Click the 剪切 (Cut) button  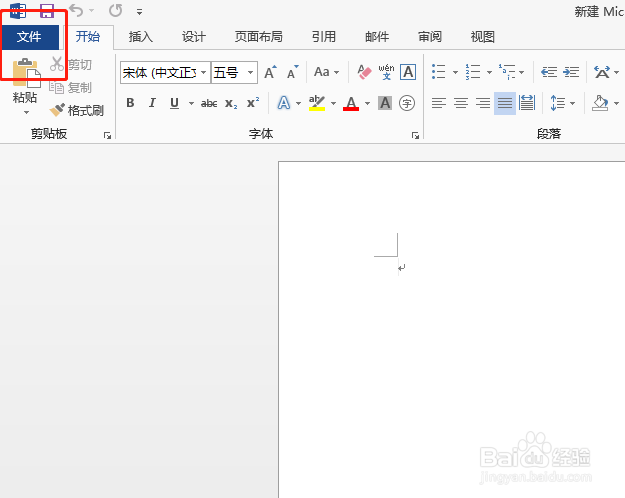71,64
